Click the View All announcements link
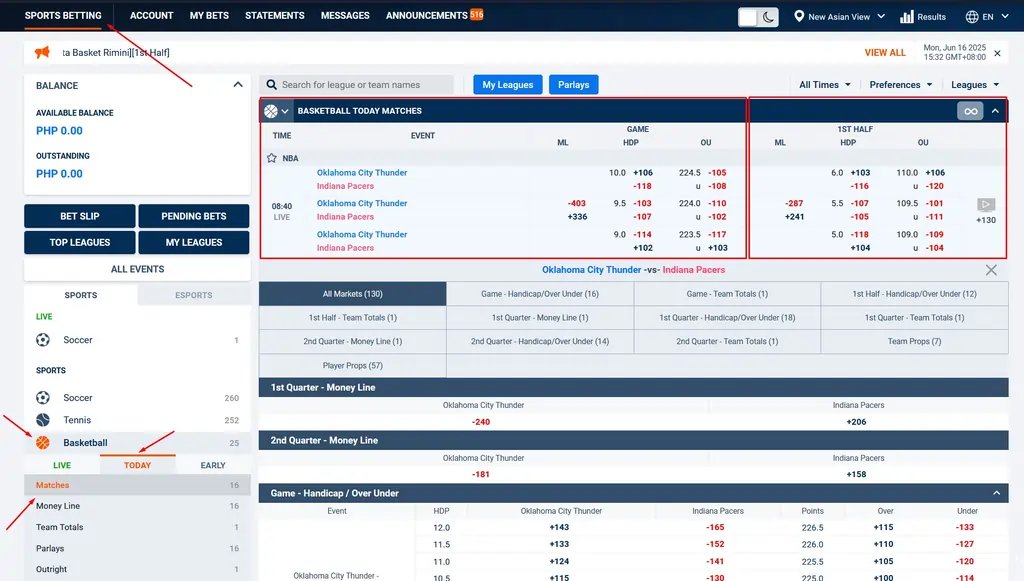This screenshot has height=581, width=1024. point(885,53)
